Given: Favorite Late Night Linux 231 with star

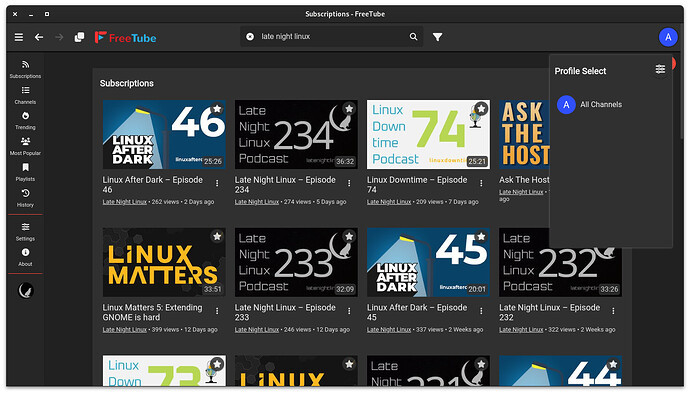Looking at the screenshot, I should (x=481, y=364).
